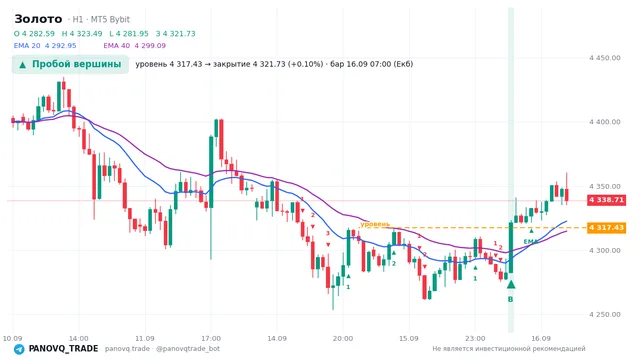Image resolution: width=640 pixels, height=360 pixels.
Task: Click the 17:00 time axis label
Action: click(x=211, y=338)
